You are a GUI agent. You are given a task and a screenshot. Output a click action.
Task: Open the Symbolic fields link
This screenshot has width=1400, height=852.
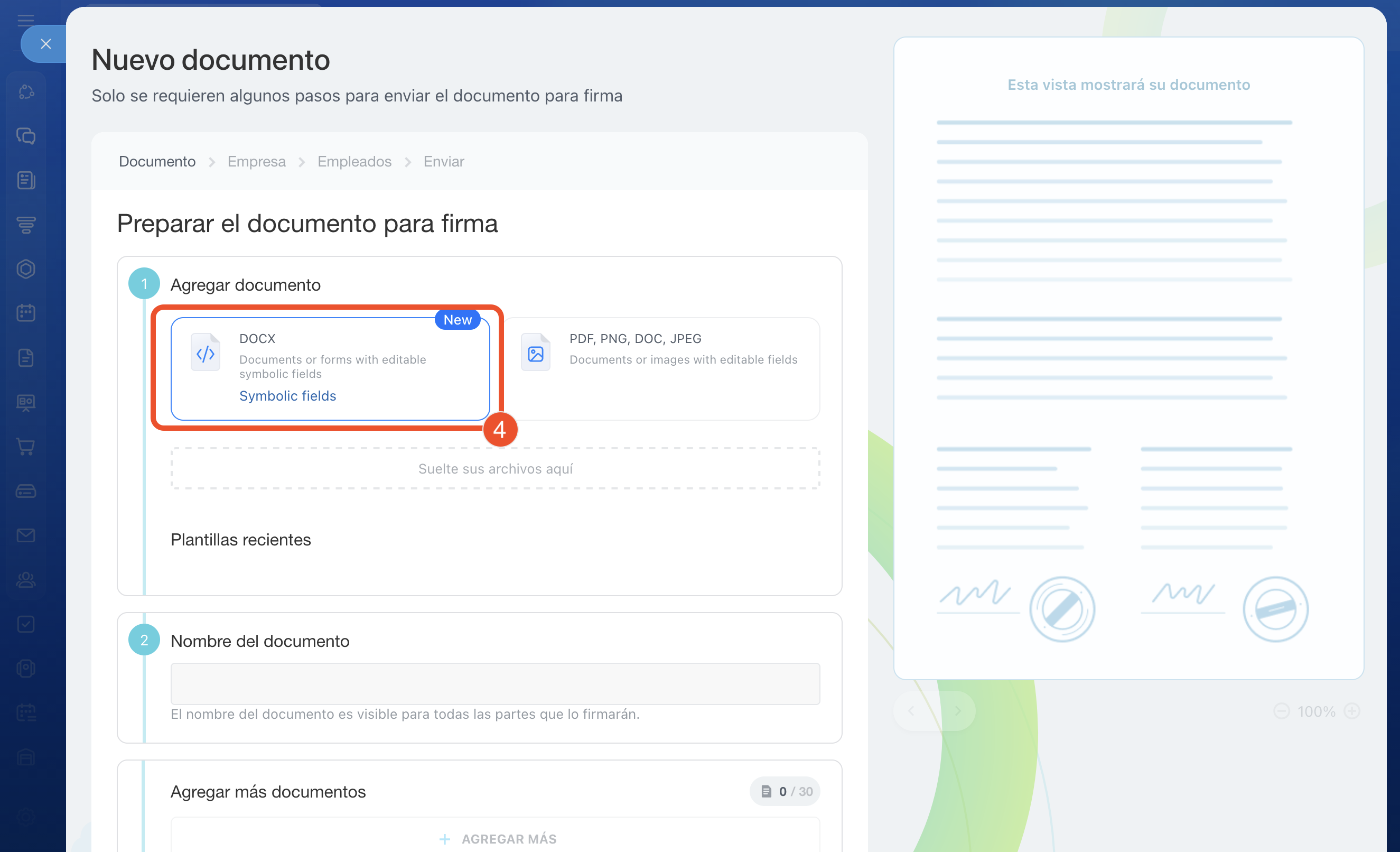287,395
